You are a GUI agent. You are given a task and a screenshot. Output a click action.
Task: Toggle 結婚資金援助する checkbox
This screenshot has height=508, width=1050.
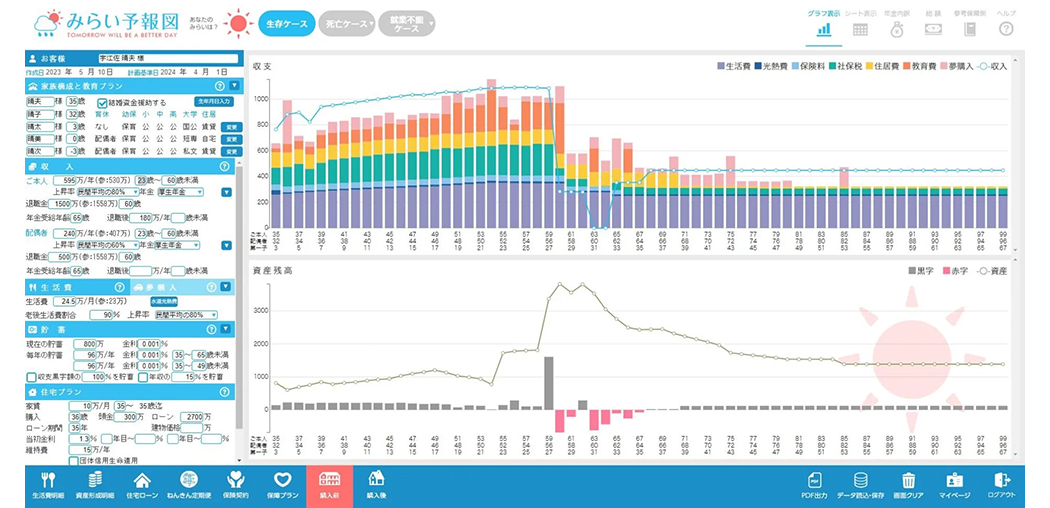click(102, 102)
